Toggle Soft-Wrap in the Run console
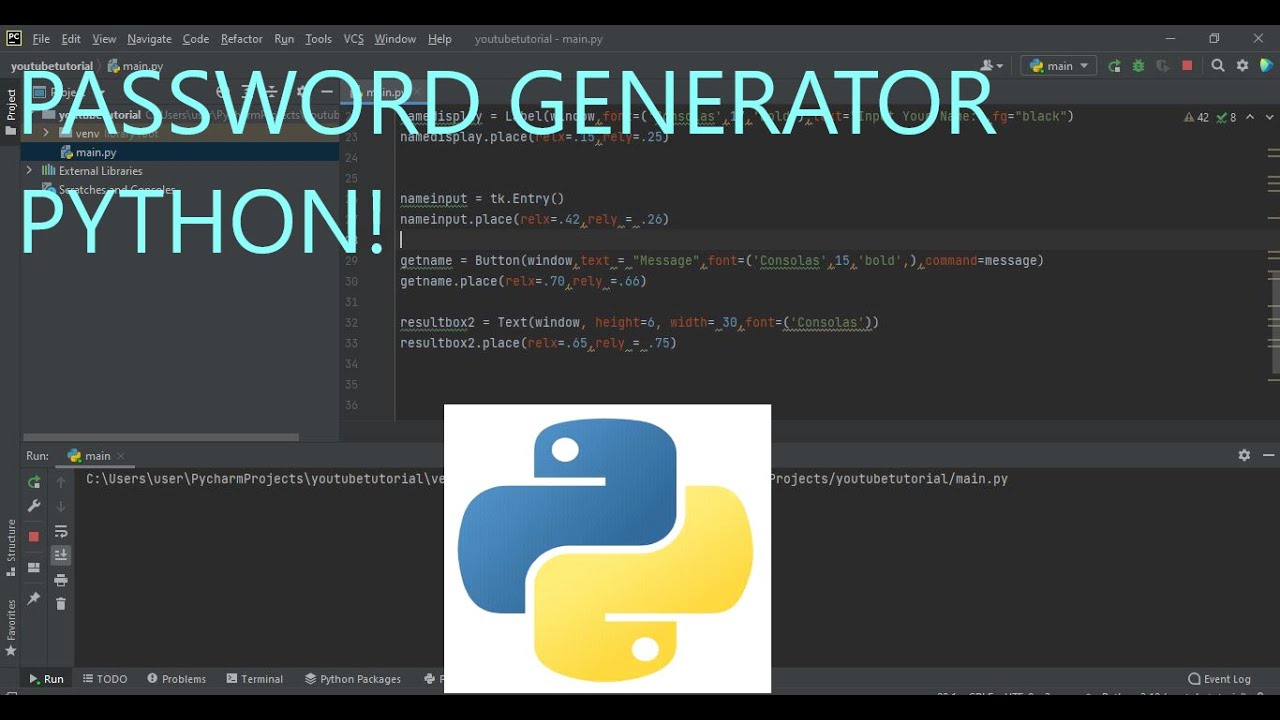Screen dimensions: 1280x720 point(61,531)
